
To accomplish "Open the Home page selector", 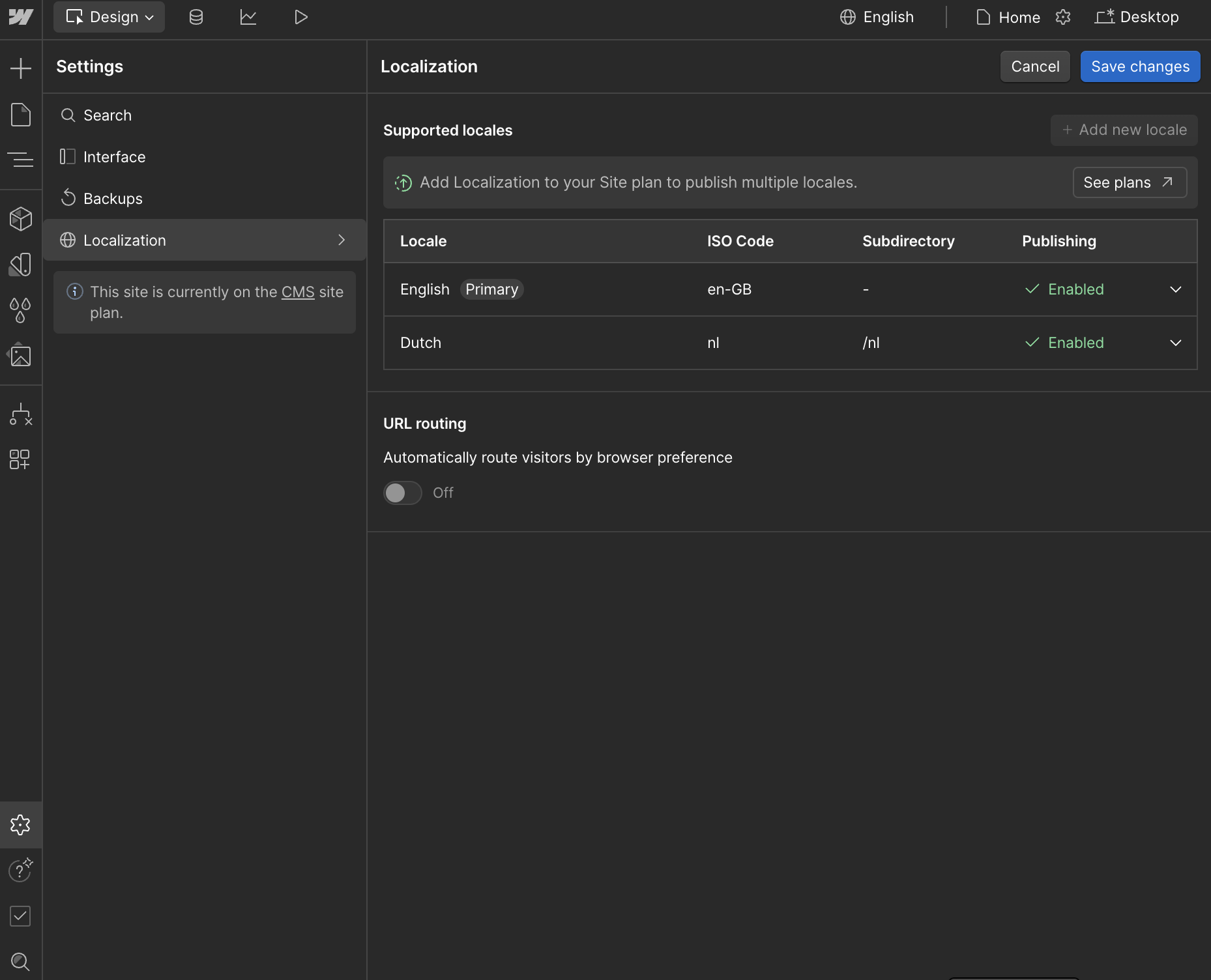I will pos(1008,17).
